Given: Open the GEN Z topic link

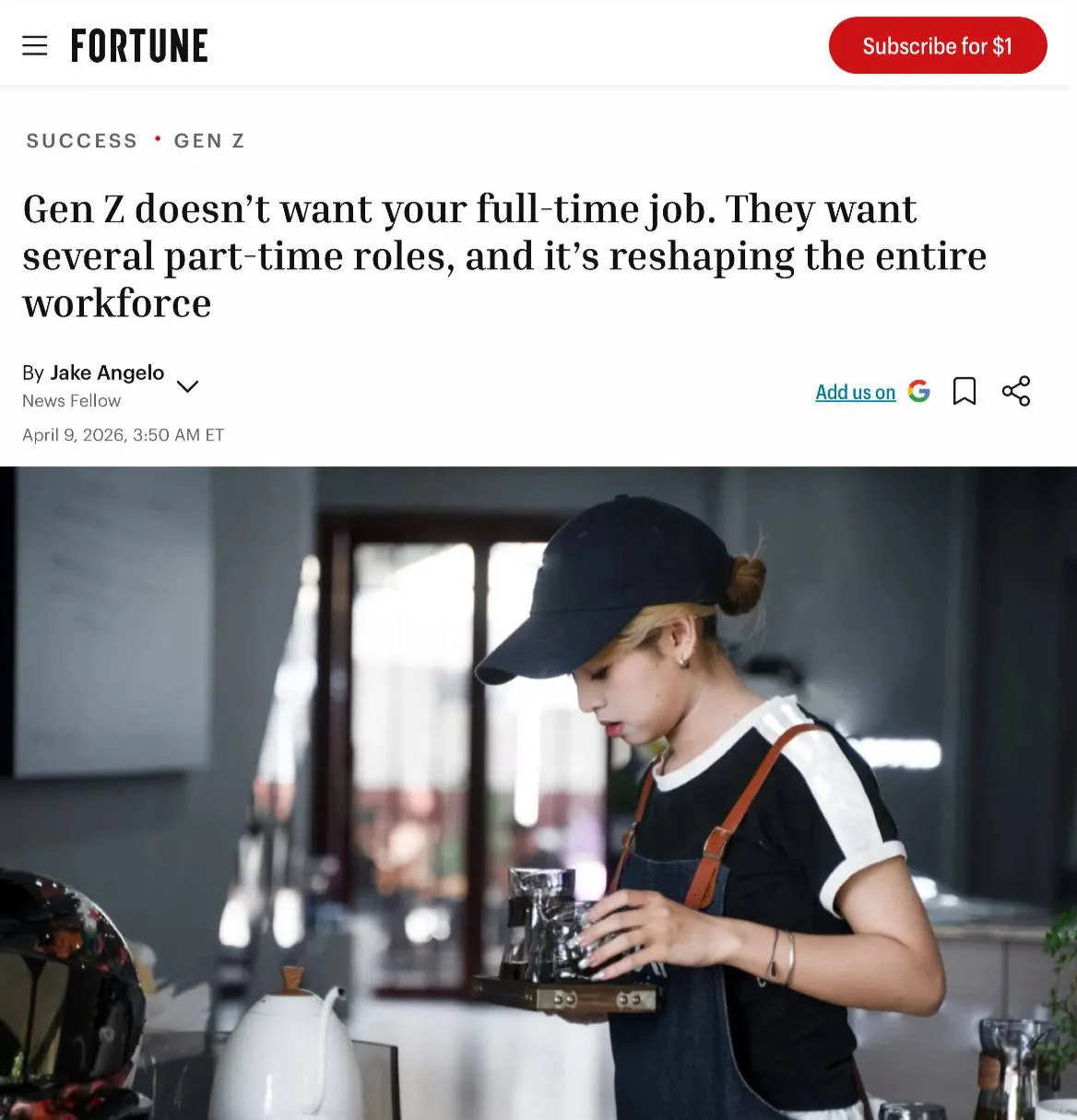Looking at the screenshot, I should coord(209,141).
